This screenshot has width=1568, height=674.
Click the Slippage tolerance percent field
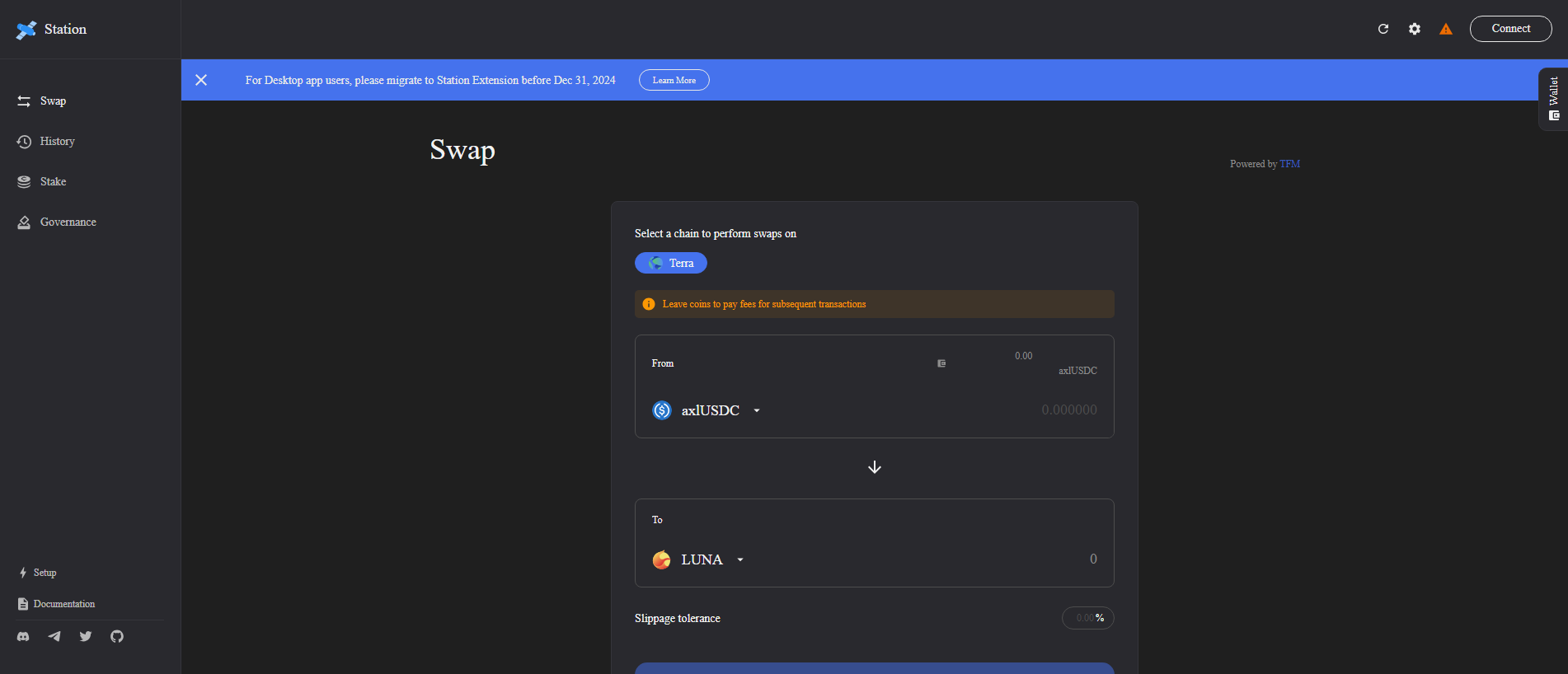[1088, 618]
